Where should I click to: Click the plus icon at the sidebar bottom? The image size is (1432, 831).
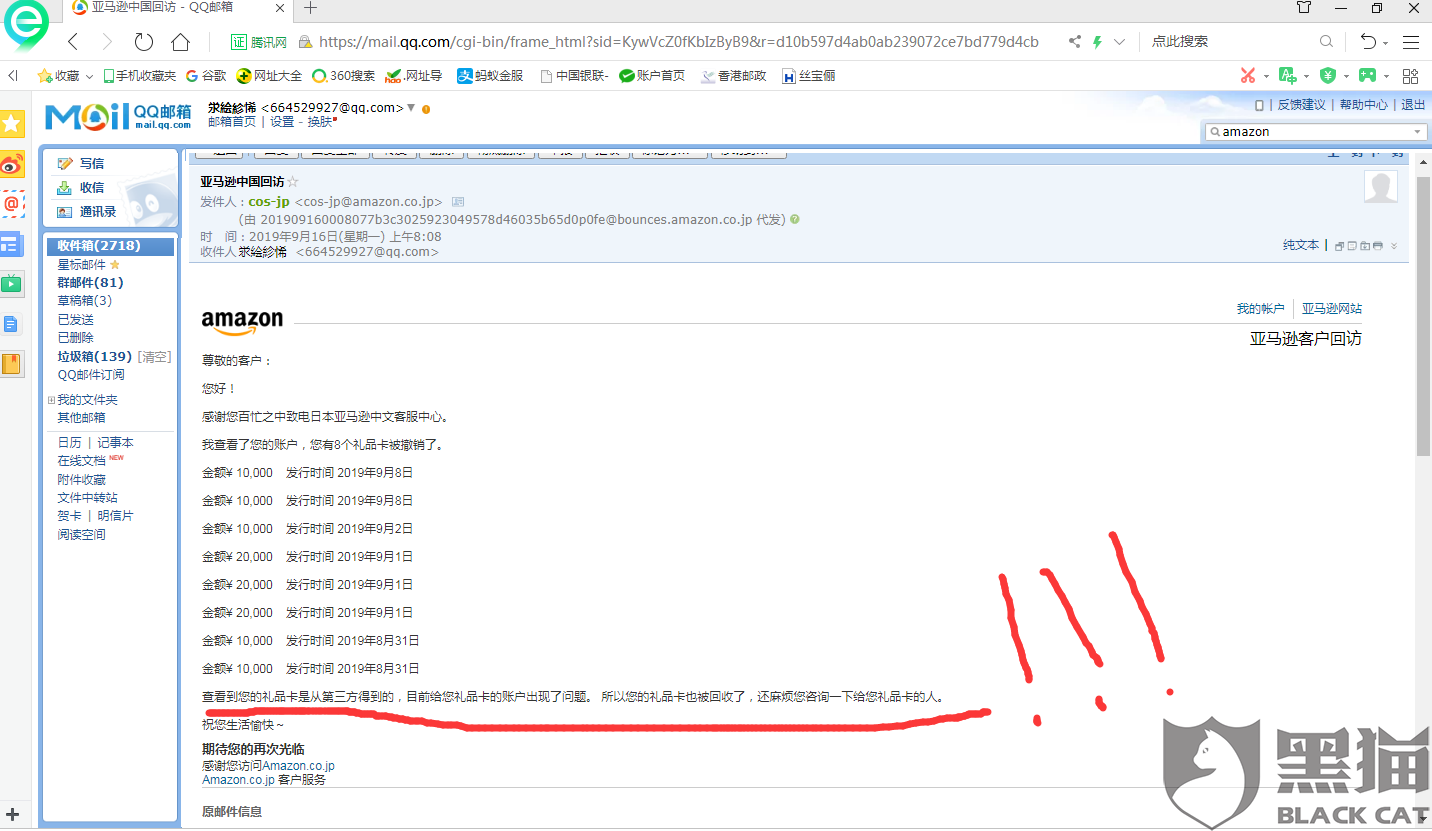[13, 814]
